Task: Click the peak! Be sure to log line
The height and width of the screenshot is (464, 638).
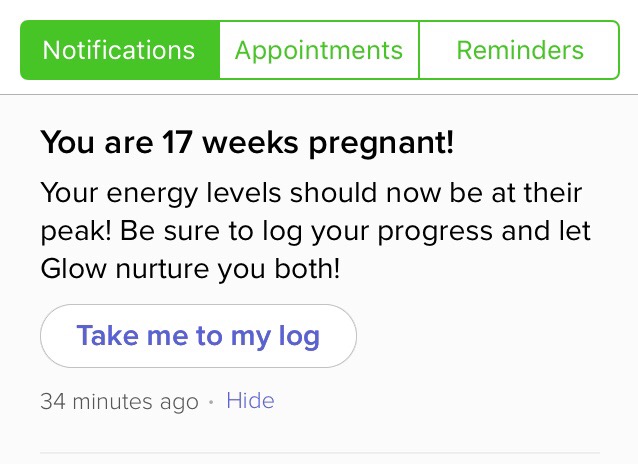Action: pyautogui.click(x=315, y=231)
